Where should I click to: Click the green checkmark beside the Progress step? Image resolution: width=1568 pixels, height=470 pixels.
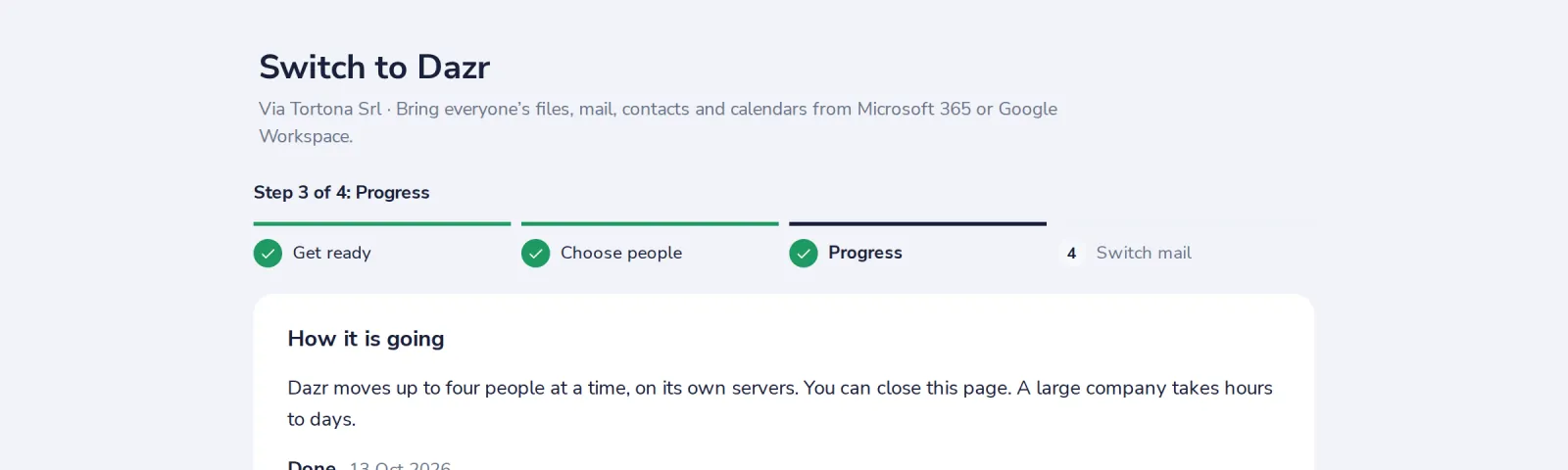(804, 254)
